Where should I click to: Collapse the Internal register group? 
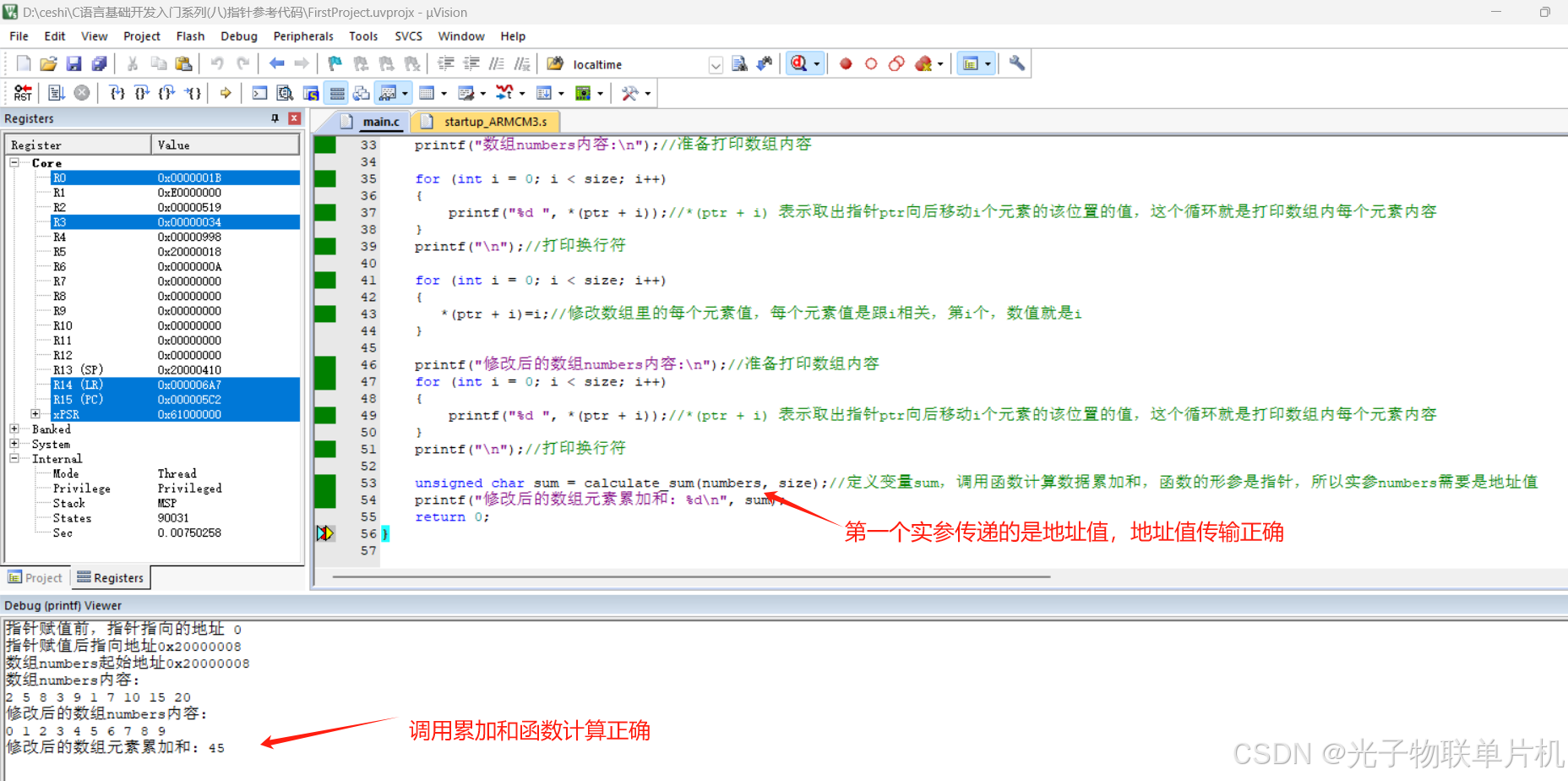14,458
